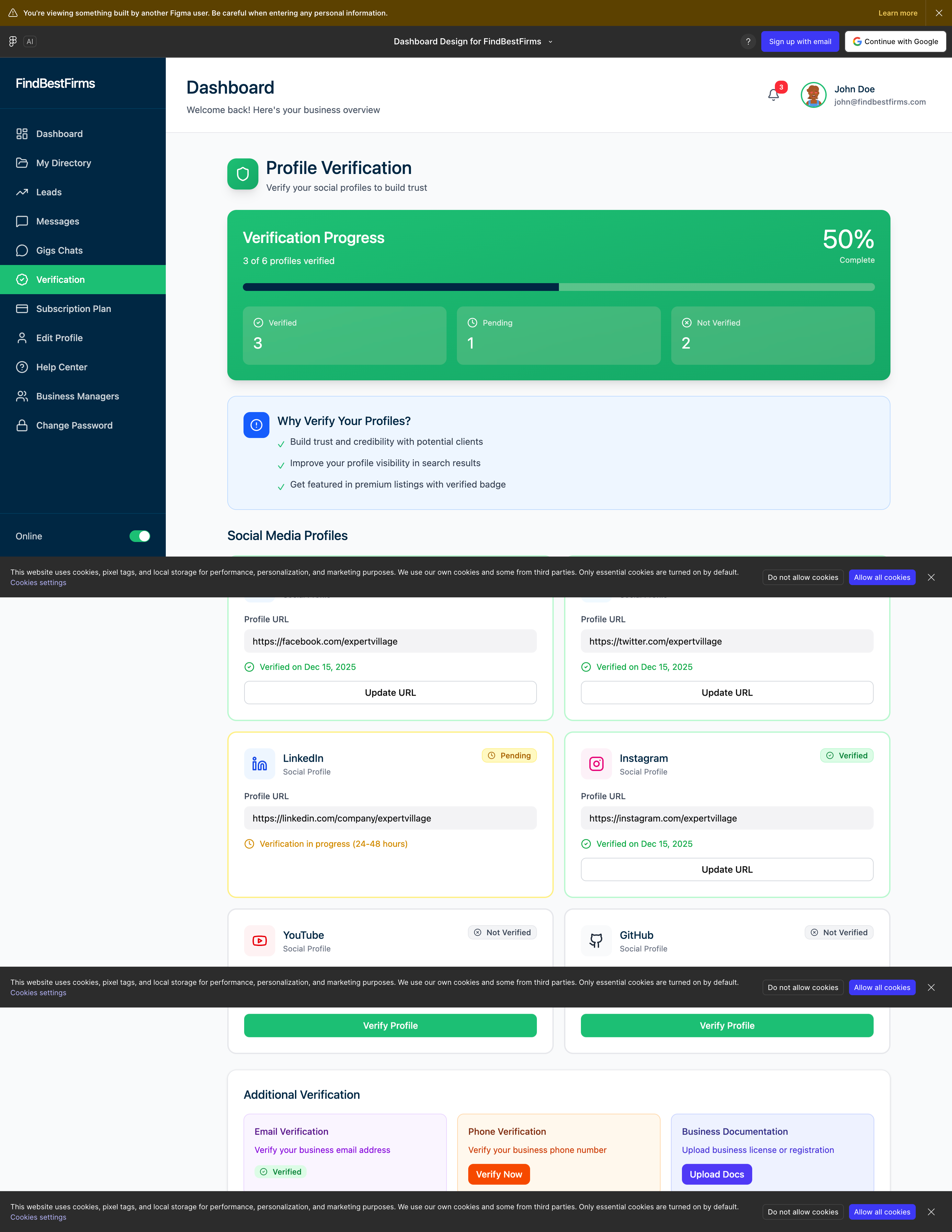Click the GitHub logo icon
952x1232 pixels.
coord(596,940)
